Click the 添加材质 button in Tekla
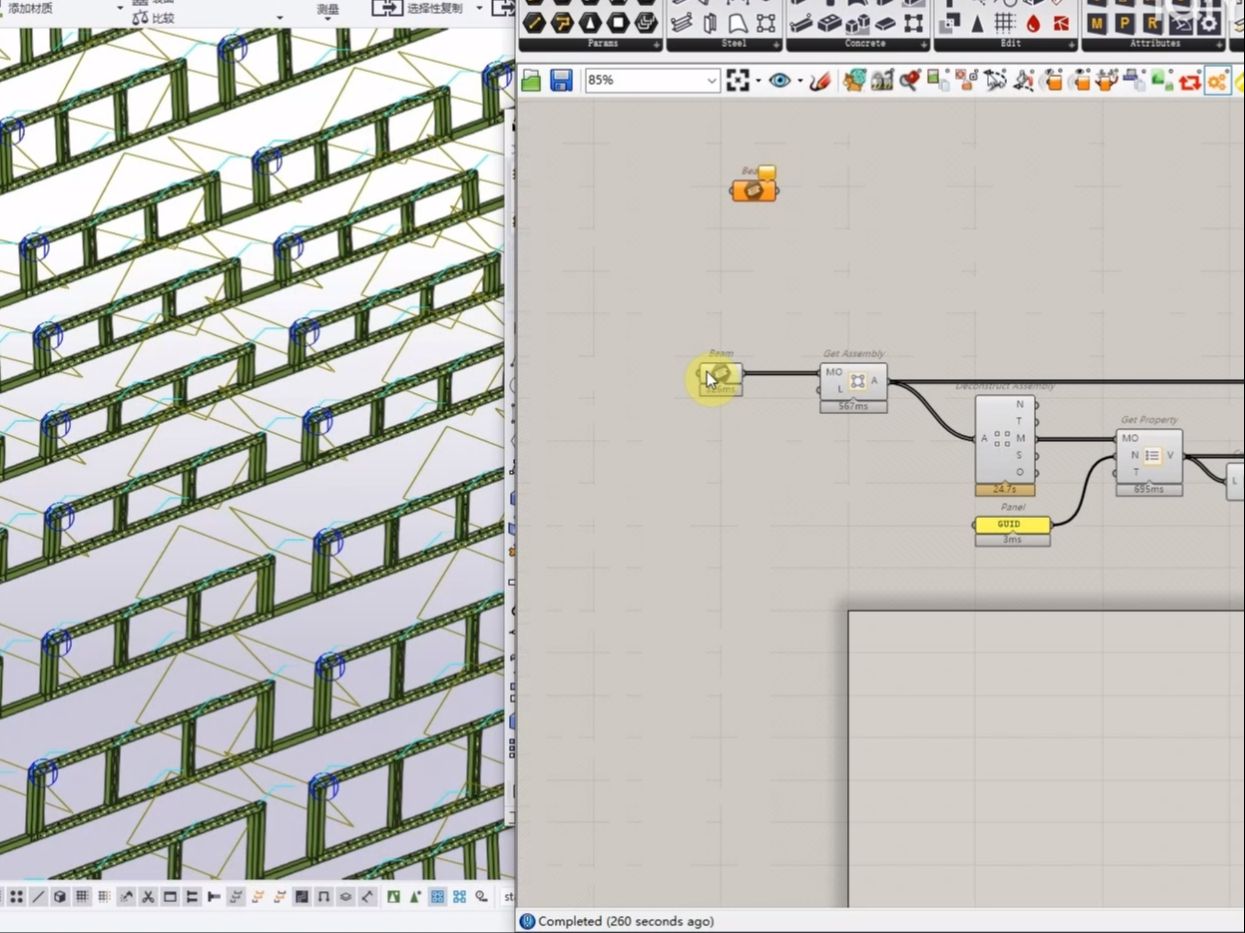The height and width of the screenshot is (933, 1245). point(31,8)
